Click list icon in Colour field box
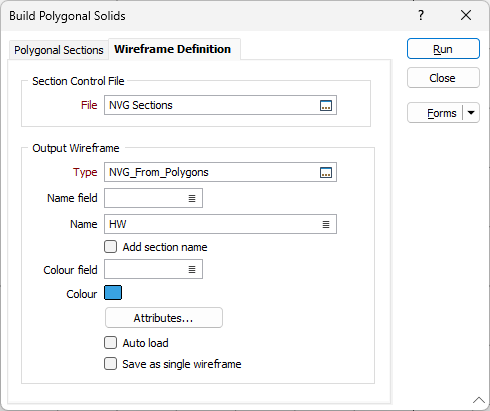 coord(192,269)
